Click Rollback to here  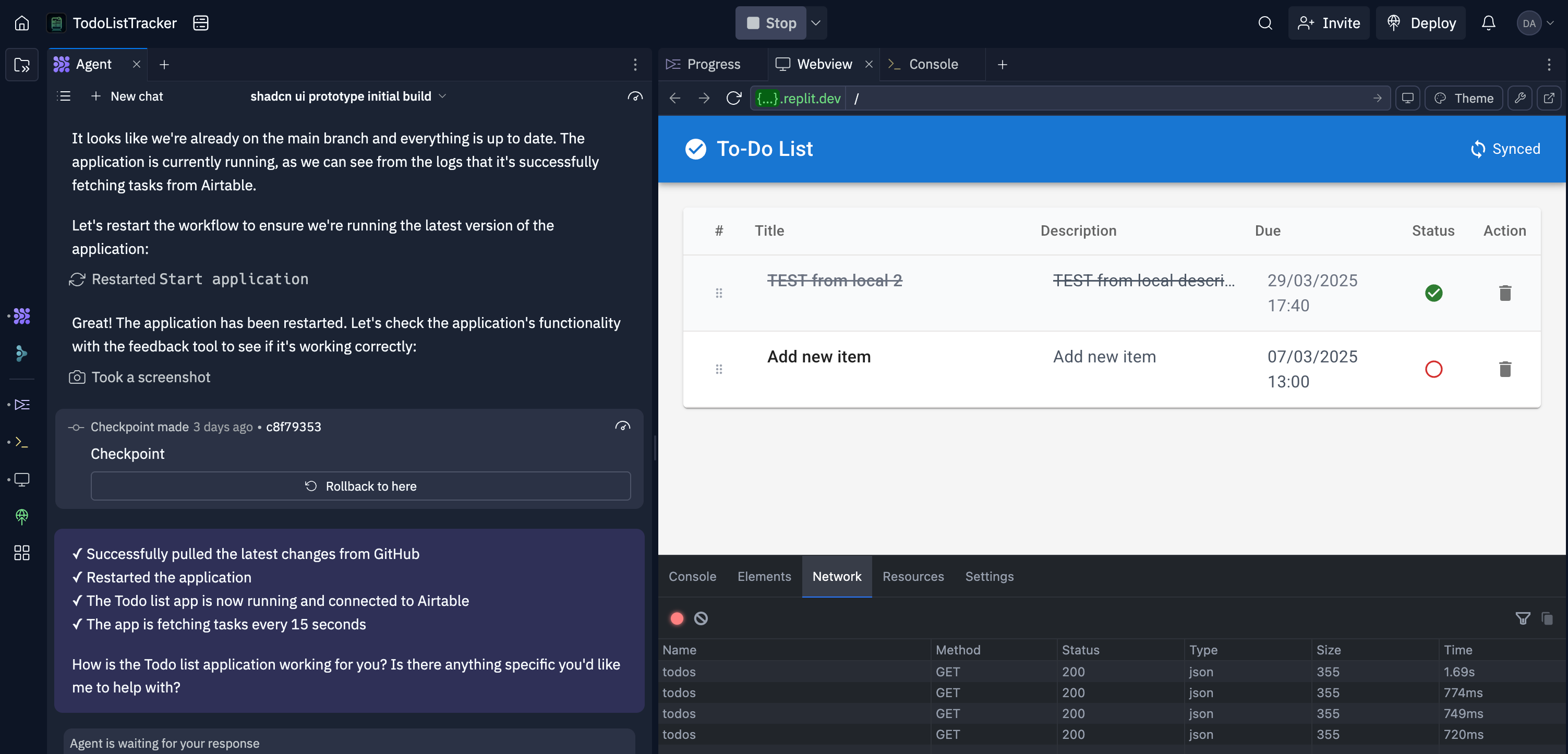click(360, 485)
